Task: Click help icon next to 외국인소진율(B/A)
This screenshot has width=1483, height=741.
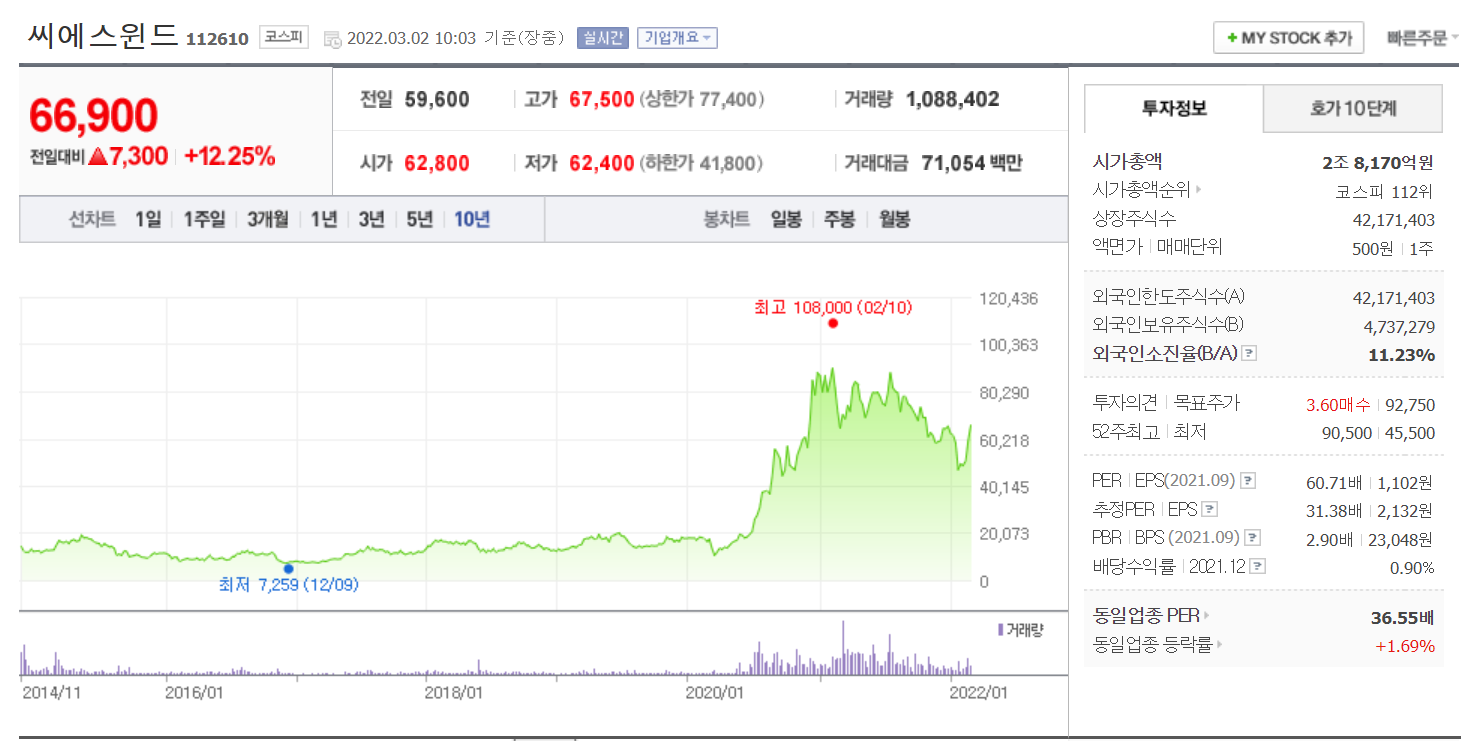Action: tap(1249, 354)
